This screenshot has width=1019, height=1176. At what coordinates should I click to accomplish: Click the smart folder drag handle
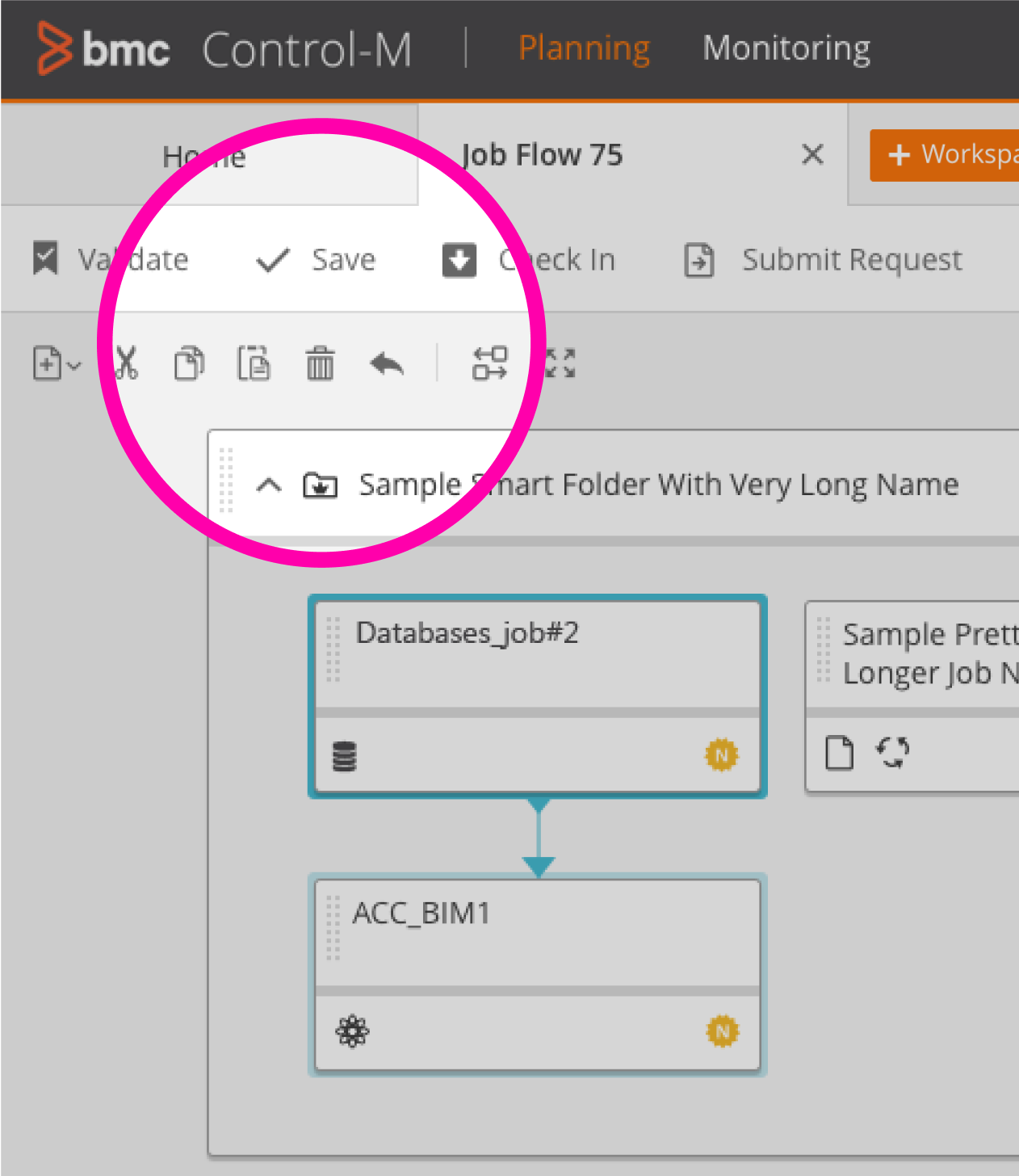point(226,480)
